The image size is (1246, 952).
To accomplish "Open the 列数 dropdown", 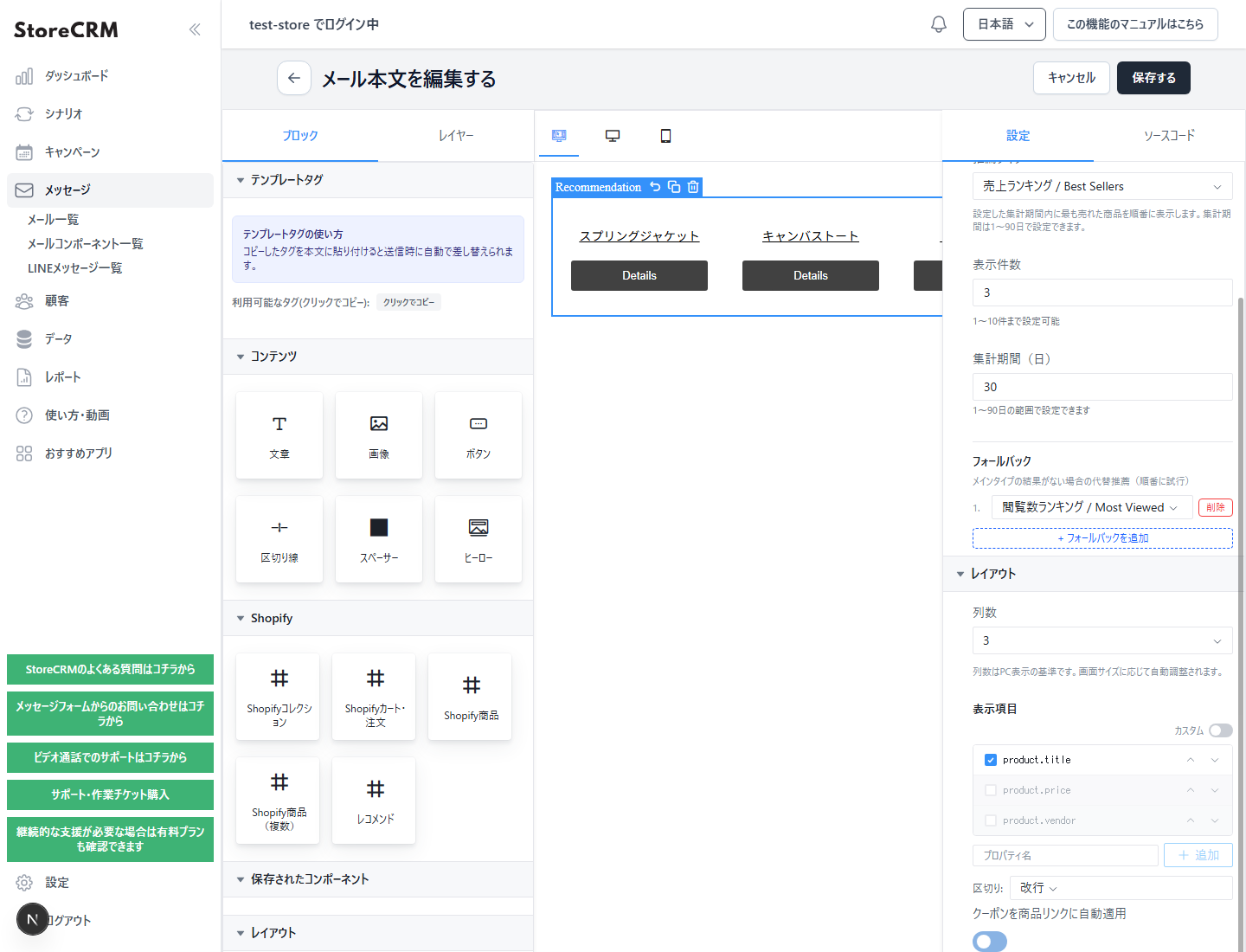I will (1102, 640).
